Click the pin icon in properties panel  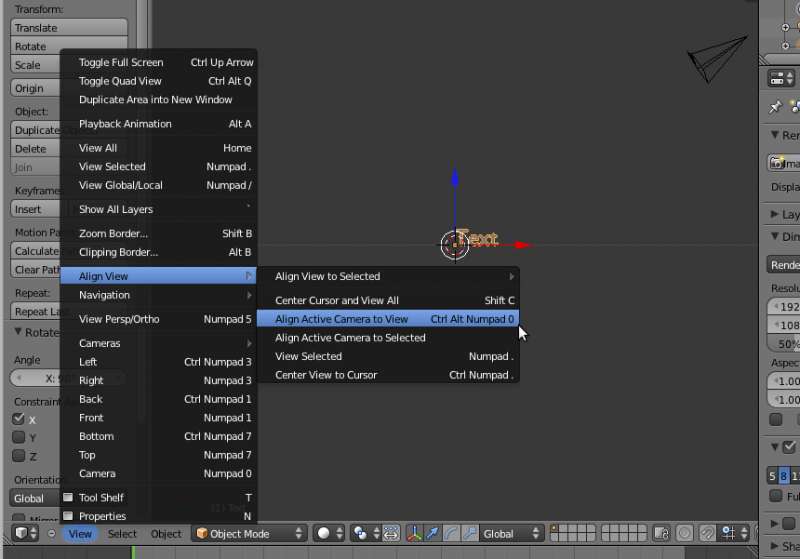click(775, 107)
